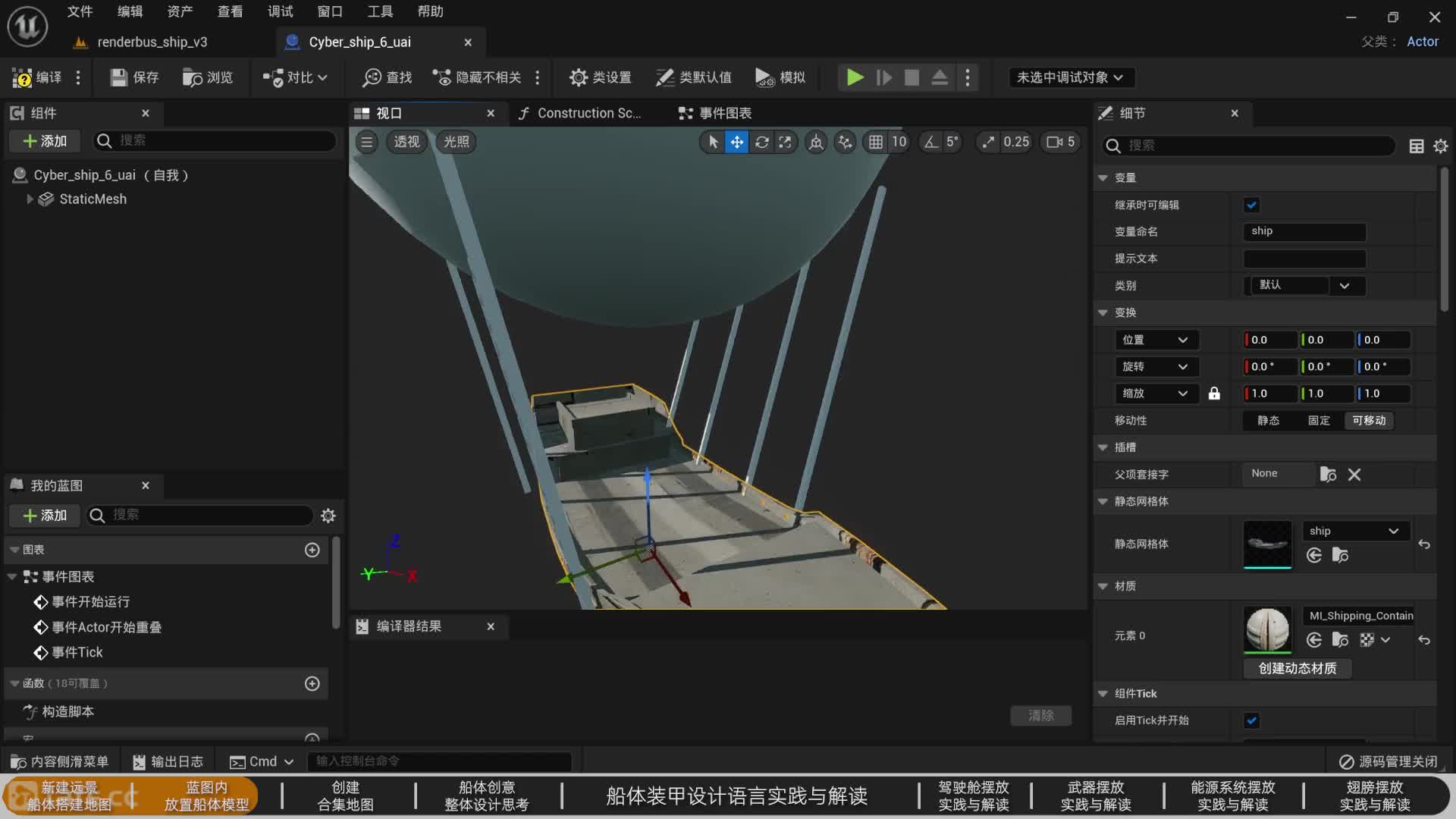Viewport: 1456px width, 819px height.
Task: Collapse the Transform section
Action: 1103,312
